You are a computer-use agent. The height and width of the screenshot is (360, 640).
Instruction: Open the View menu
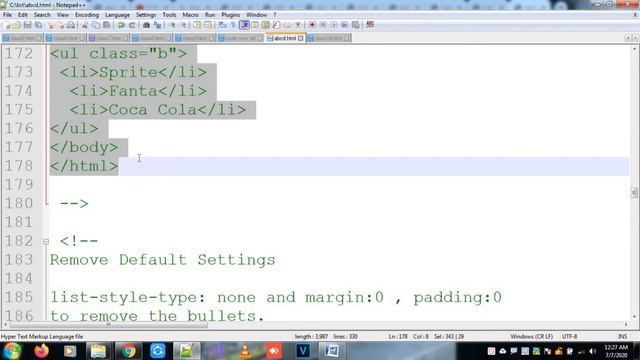pos(63,15)
